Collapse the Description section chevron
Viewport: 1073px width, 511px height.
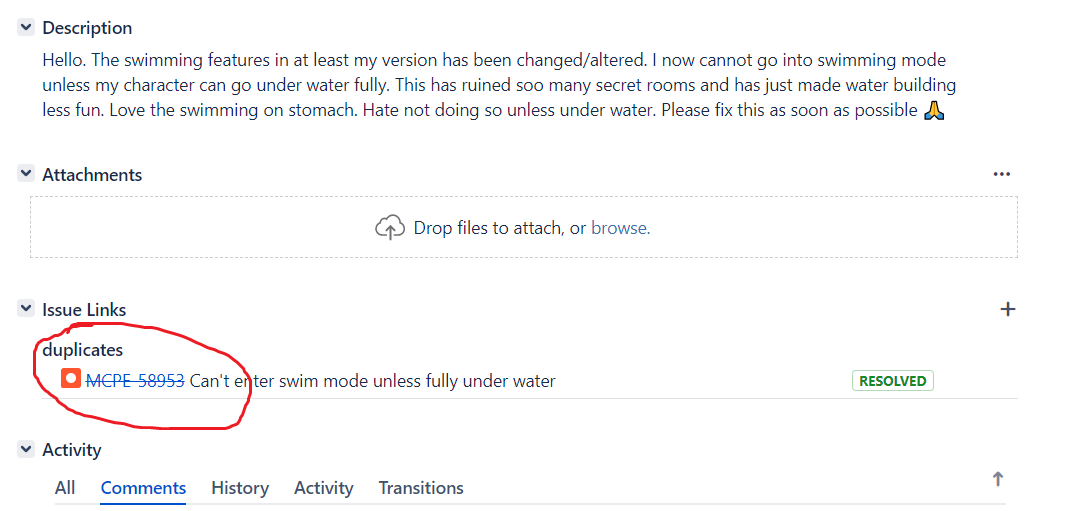[26, 28]
